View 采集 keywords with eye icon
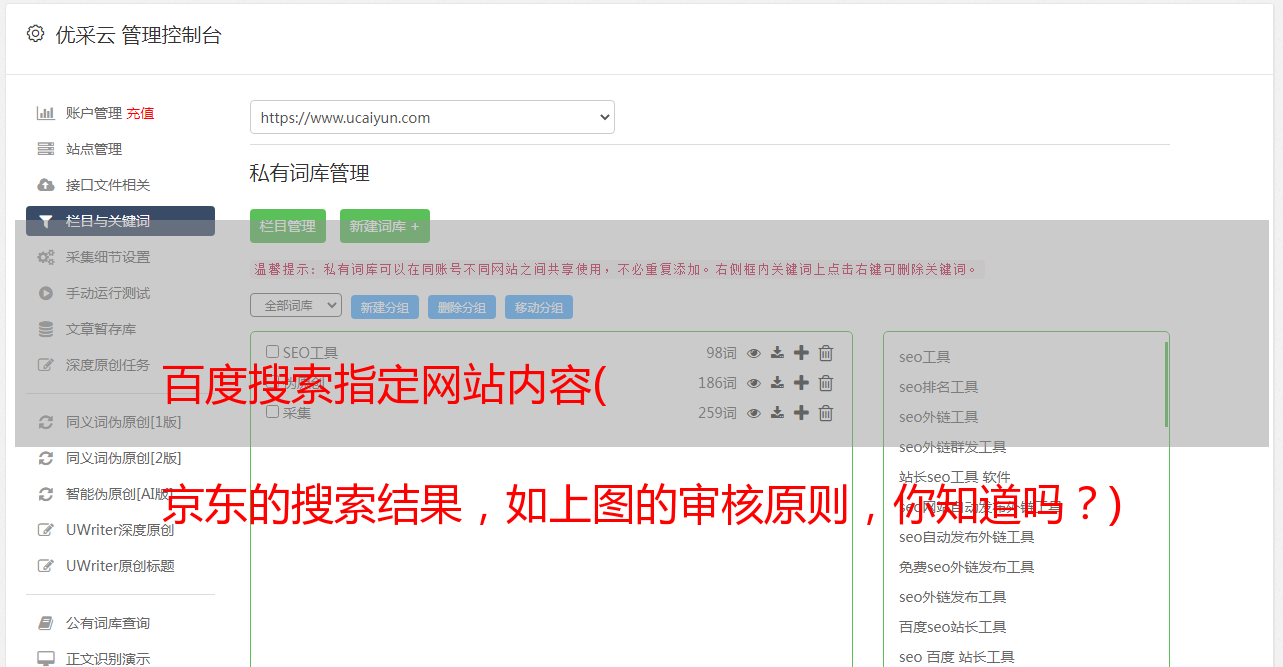The image size is (1283, 667). click(754, 413)
